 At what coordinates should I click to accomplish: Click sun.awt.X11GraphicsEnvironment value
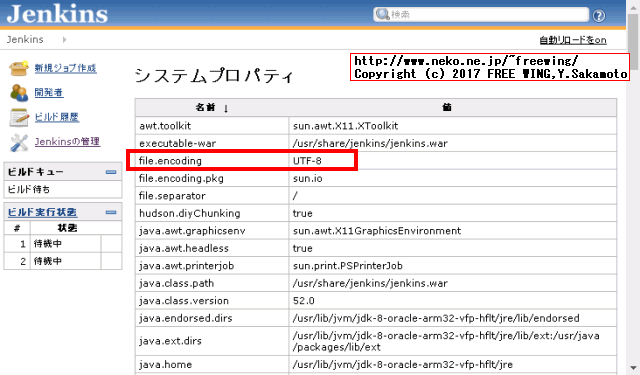click(x=377, y=231)
